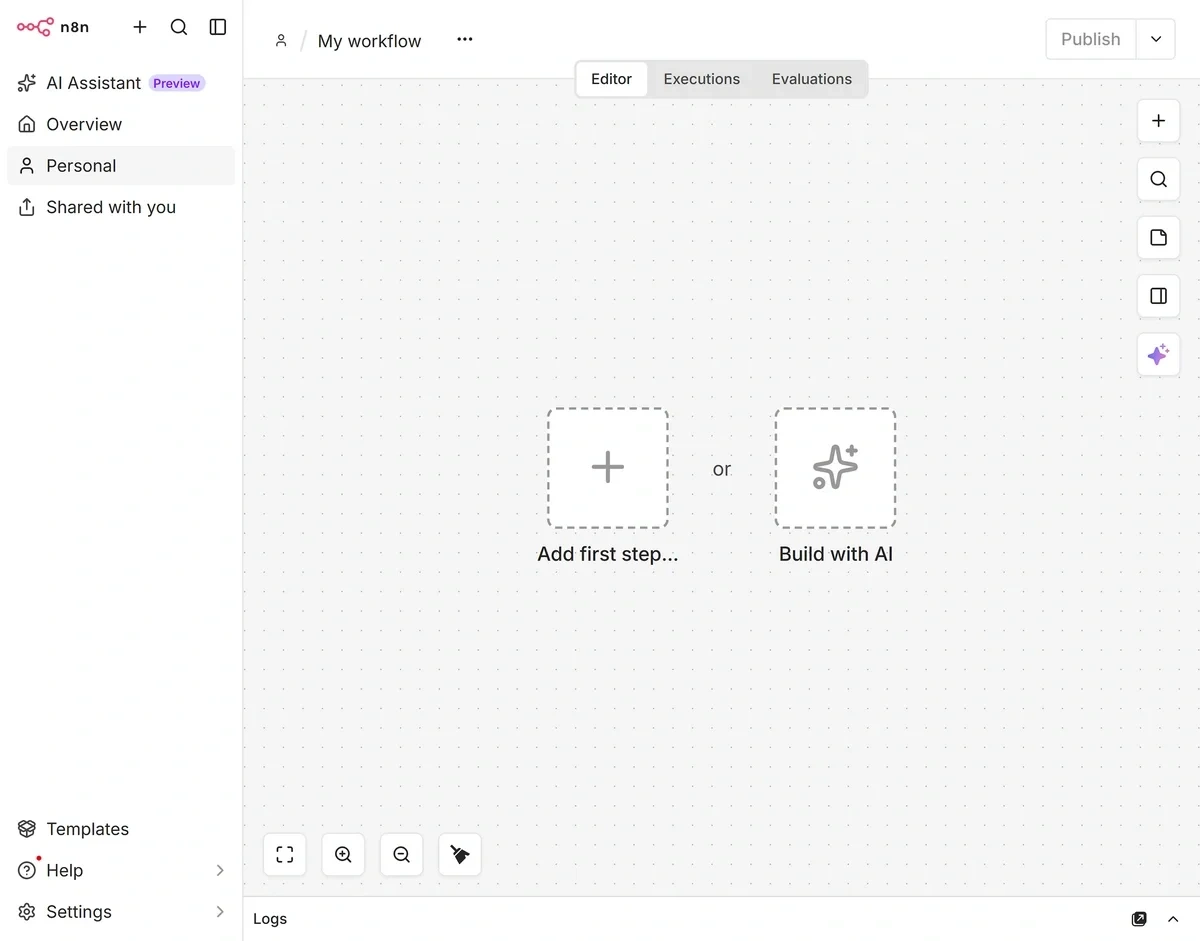1200x941 pixels.
Task: Add a sticky note to canvas
Action: (x=1159, y=238)
